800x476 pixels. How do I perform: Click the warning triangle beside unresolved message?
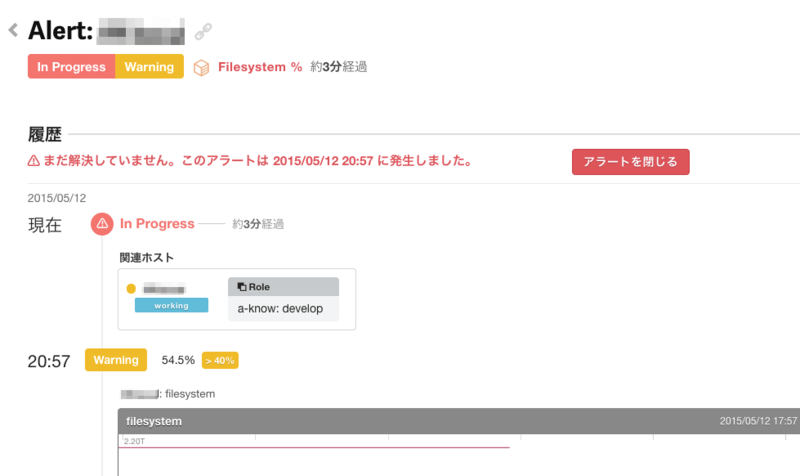pyautogui.click(x=34, y=161)
